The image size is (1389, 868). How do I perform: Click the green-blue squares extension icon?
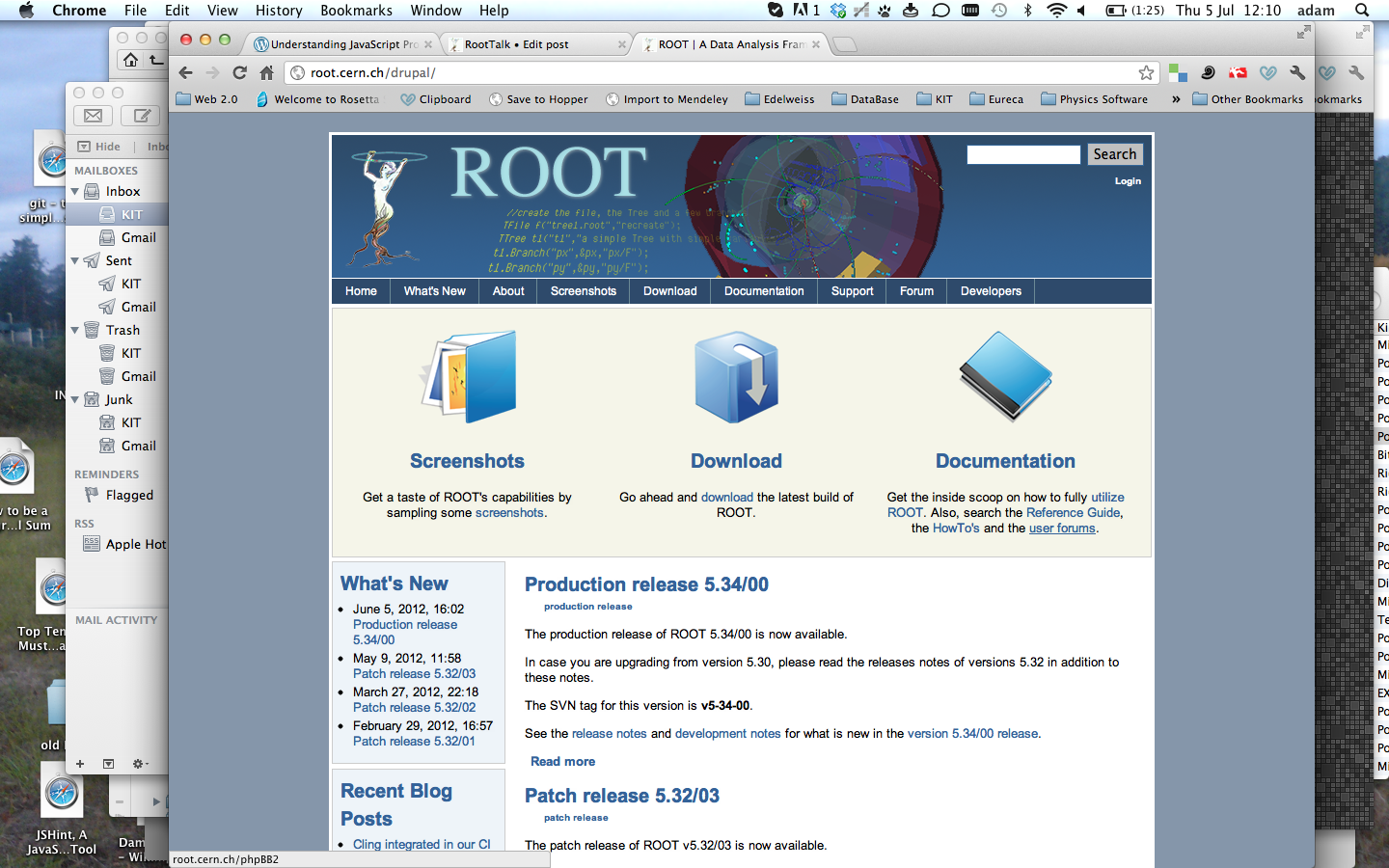point(1178,72)
